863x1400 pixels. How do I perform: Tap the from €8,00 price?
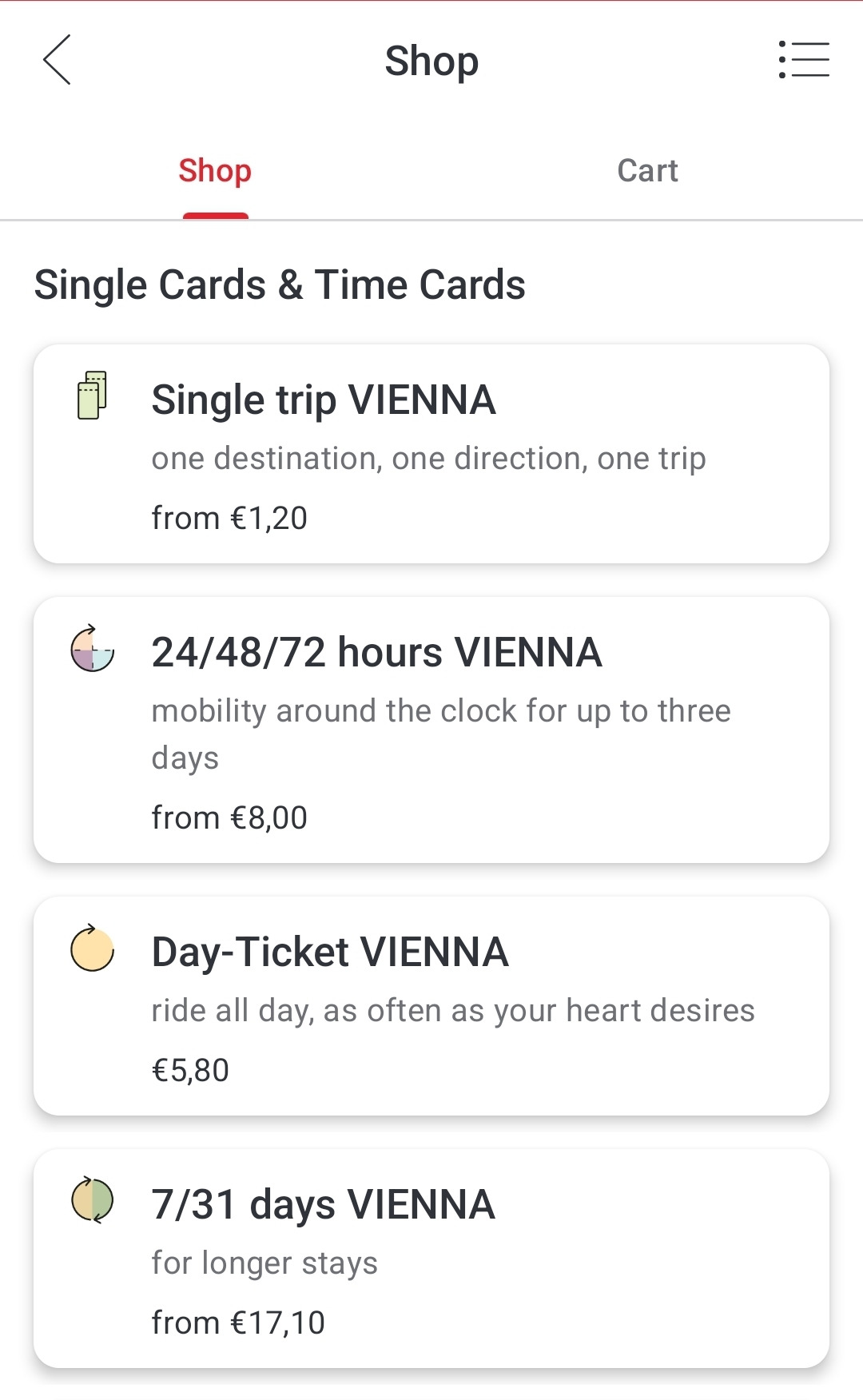[229, 818]
